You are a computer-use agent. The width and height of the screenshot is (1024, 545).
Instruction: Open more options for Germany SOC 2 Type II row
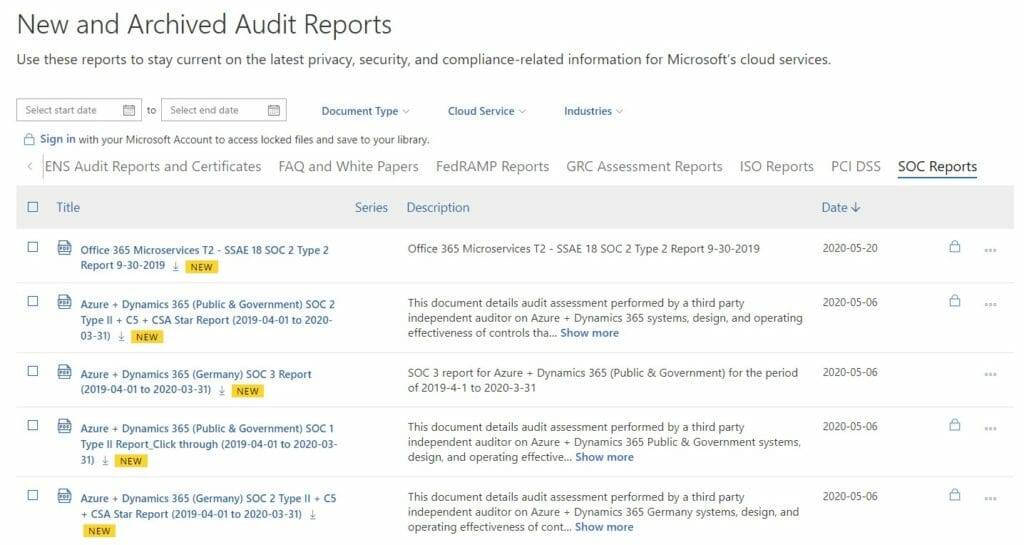[990, 498]
